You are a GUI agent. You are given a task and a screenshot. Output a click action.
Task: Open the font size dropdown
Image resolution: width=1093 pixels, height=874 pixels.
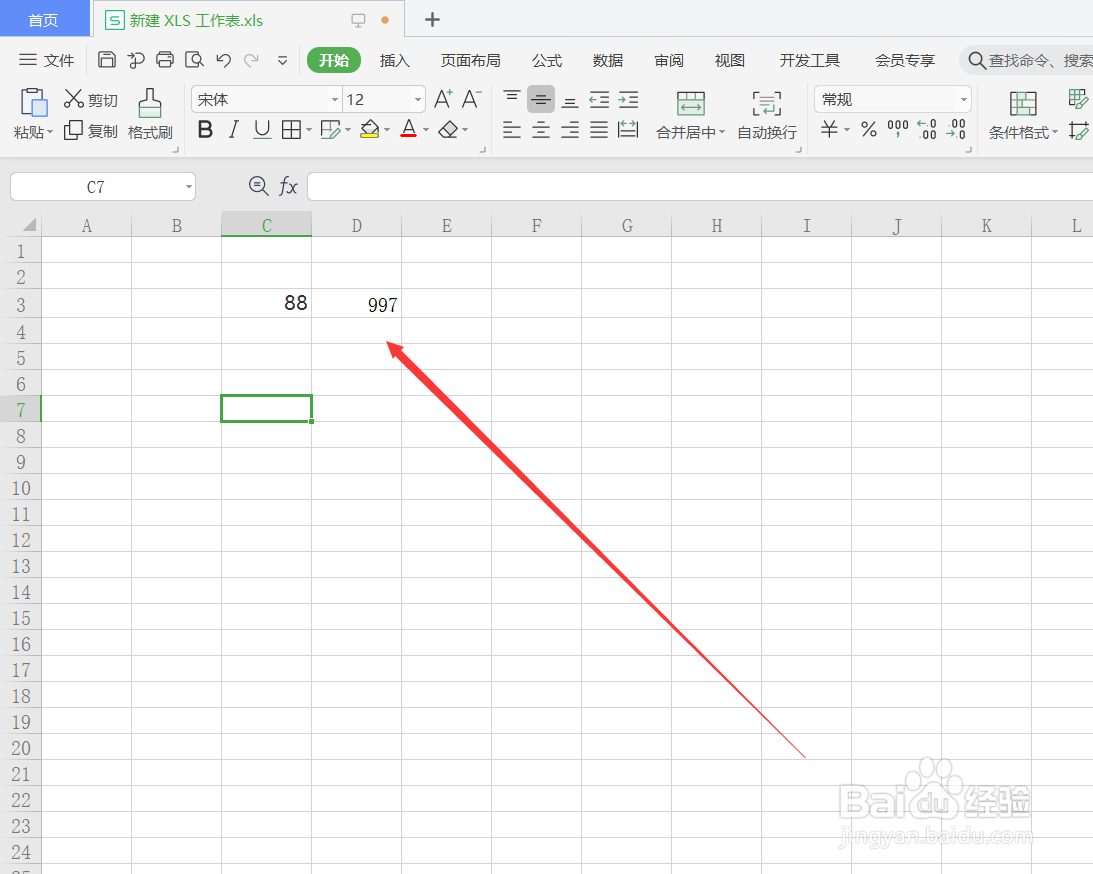tap(417, 99)
